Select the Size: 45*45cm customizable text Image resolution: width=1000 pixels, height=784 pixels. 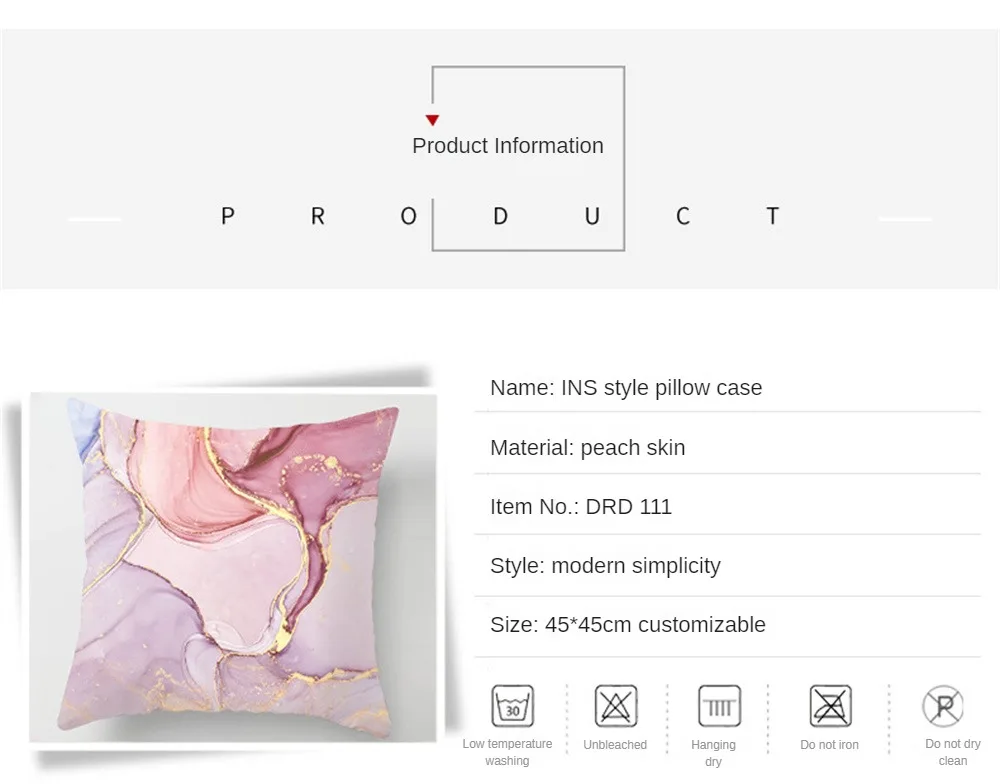click(628, 625)
